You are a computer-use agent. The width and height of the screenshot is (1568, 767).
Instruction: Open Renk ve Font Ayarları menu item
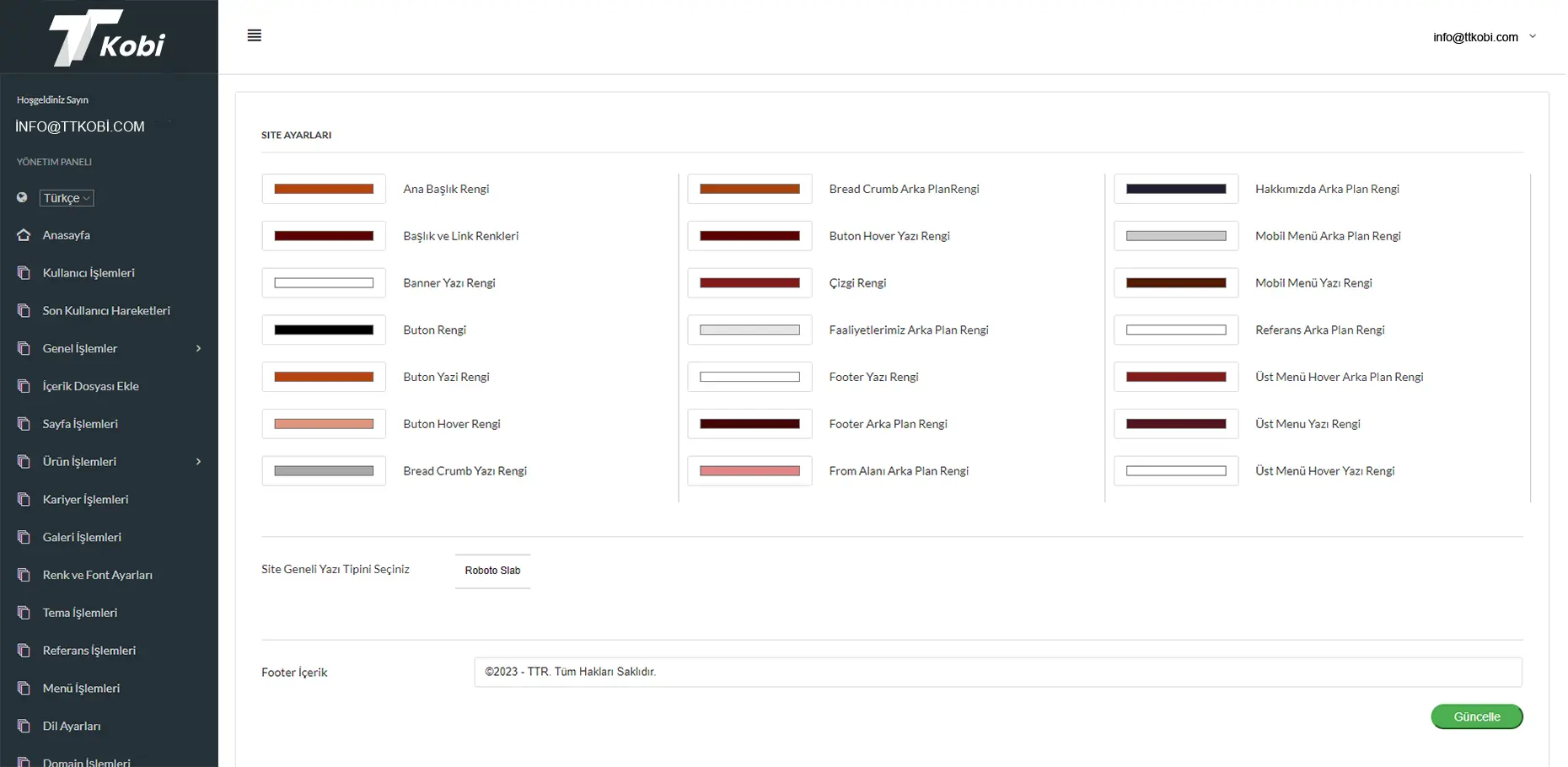coord(97,575)
